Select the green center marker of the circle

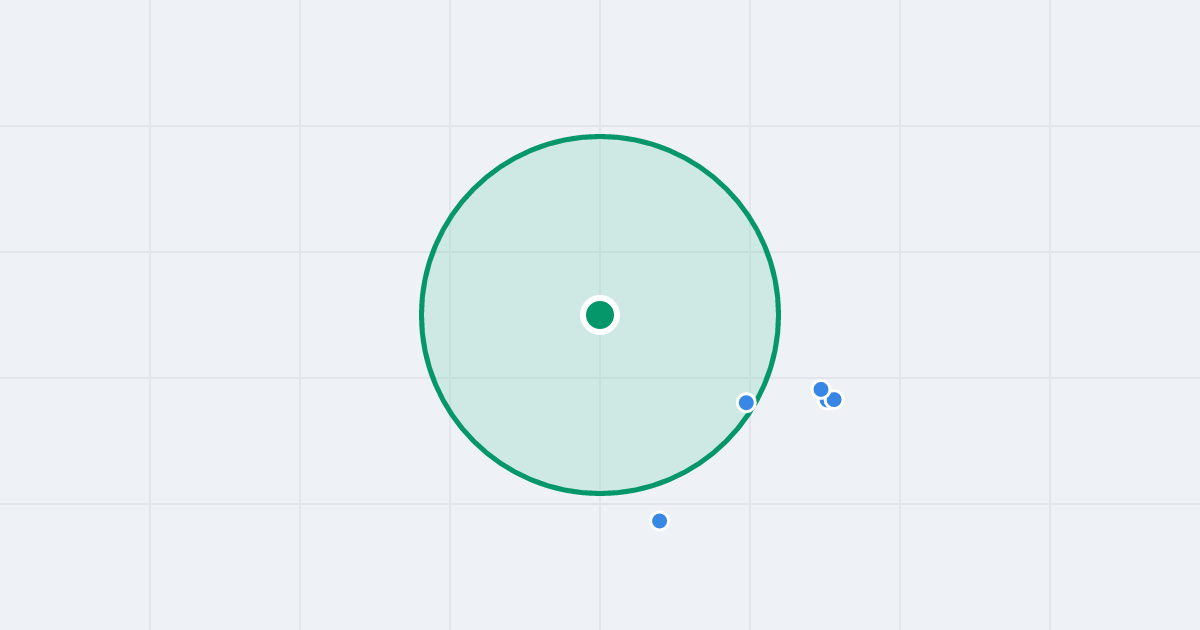[x=600, y=315]
